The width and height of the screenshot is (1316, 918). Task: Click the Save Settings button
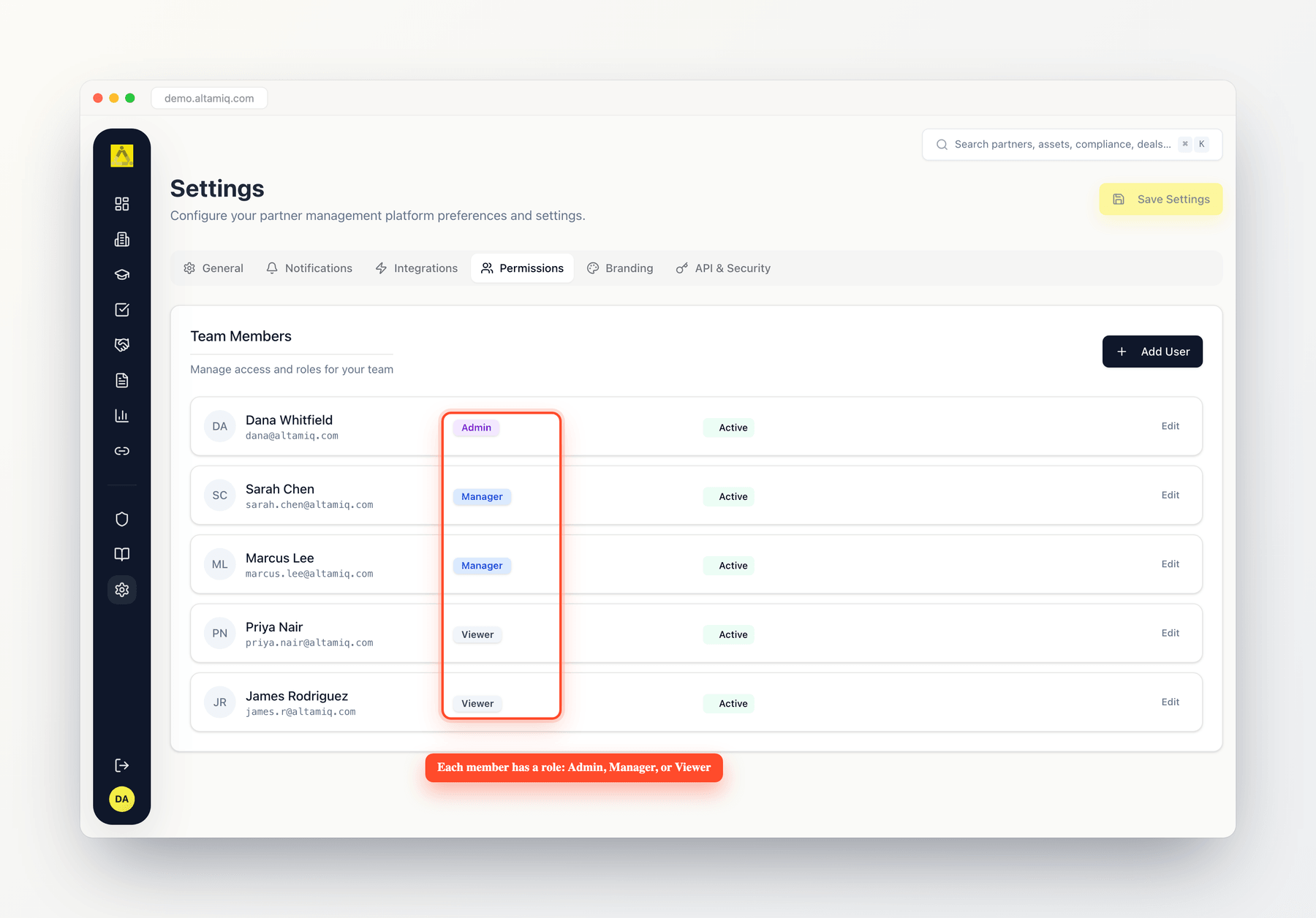click(x=1161, y=200)
